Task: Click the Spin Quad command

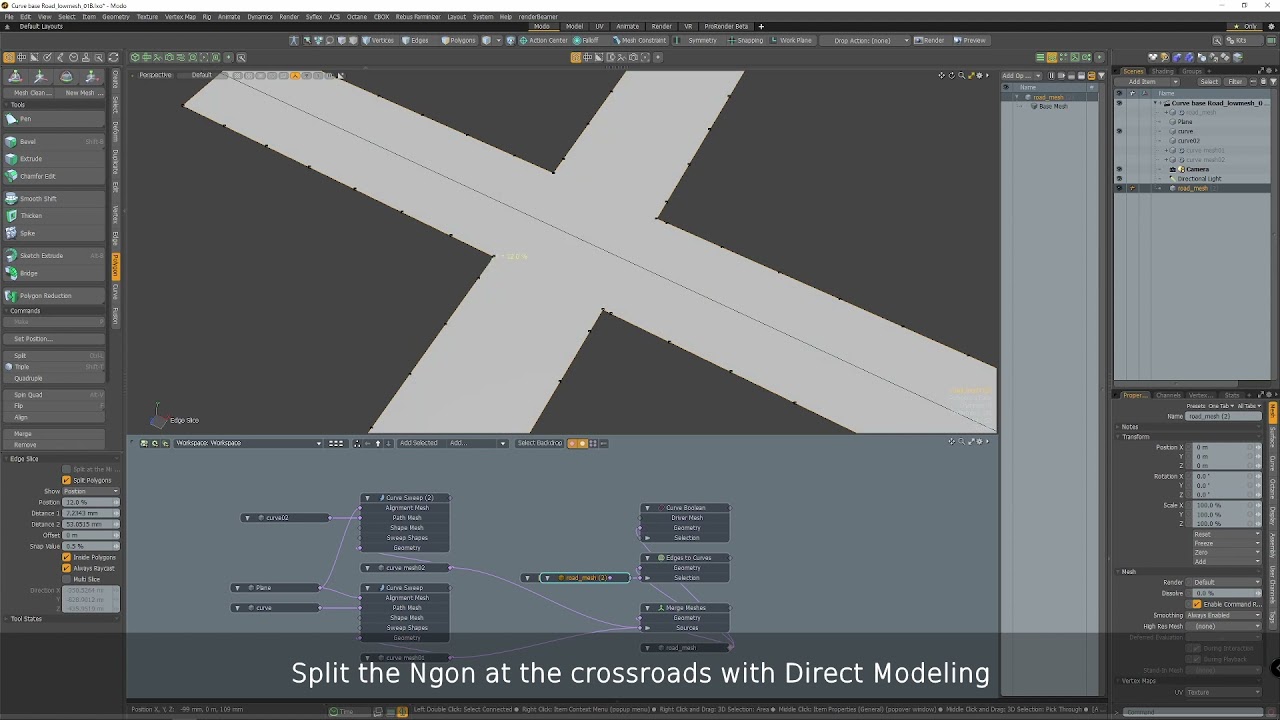Action: (x=55, y=395)
